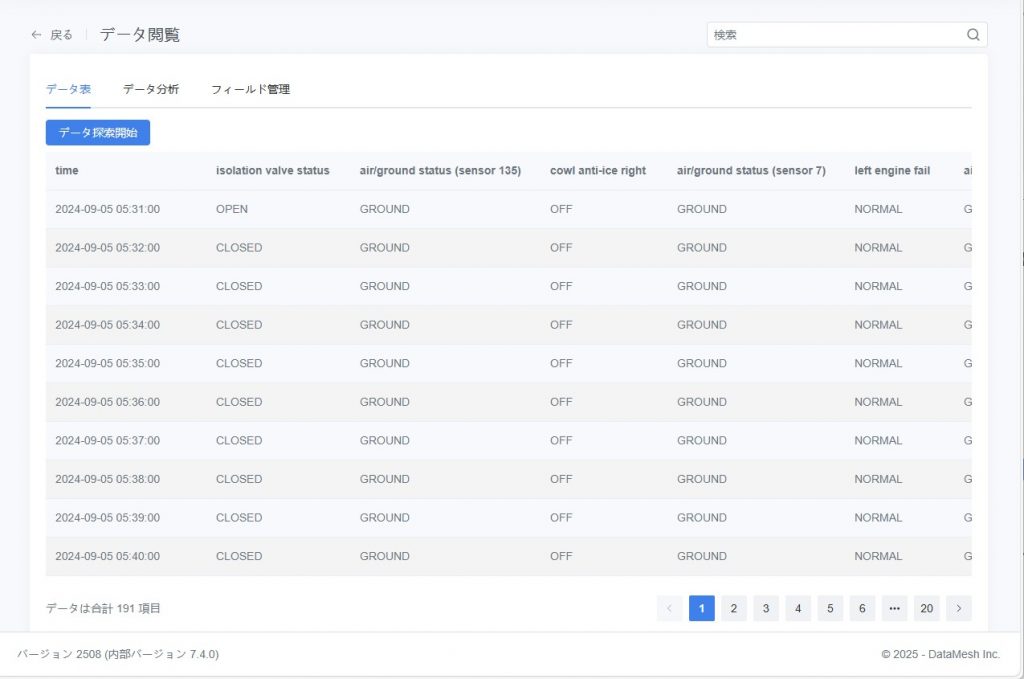Click the 戻る back link
Viewport: 1024px width, 679px height.
[x=61, y=35]
